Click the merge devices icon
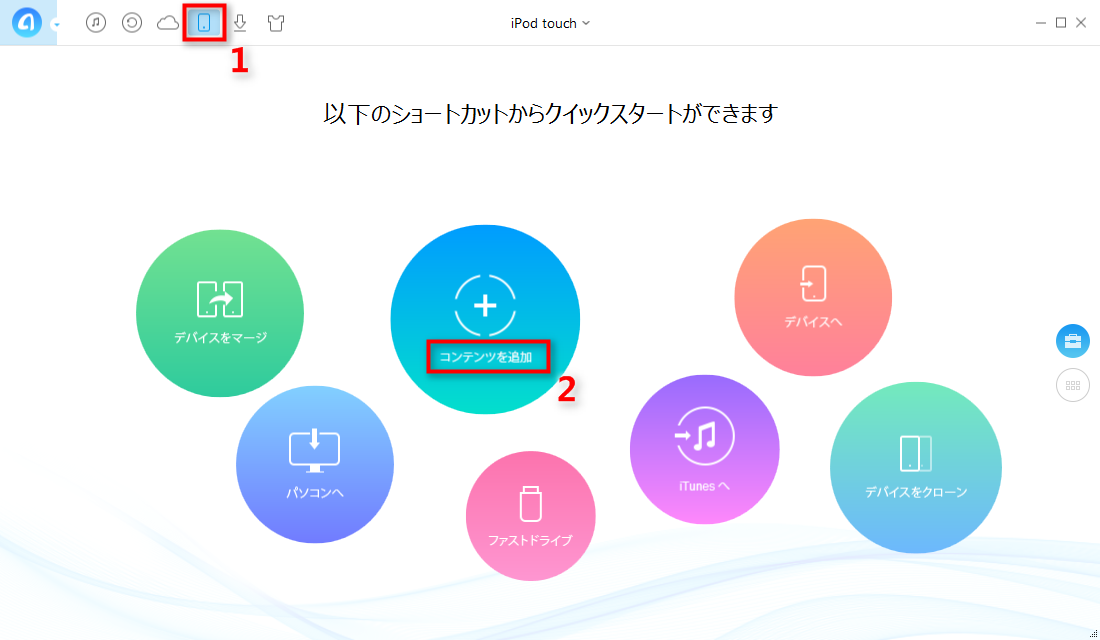1100x640 pixels. pyautogui.click(x=220, y=299)
